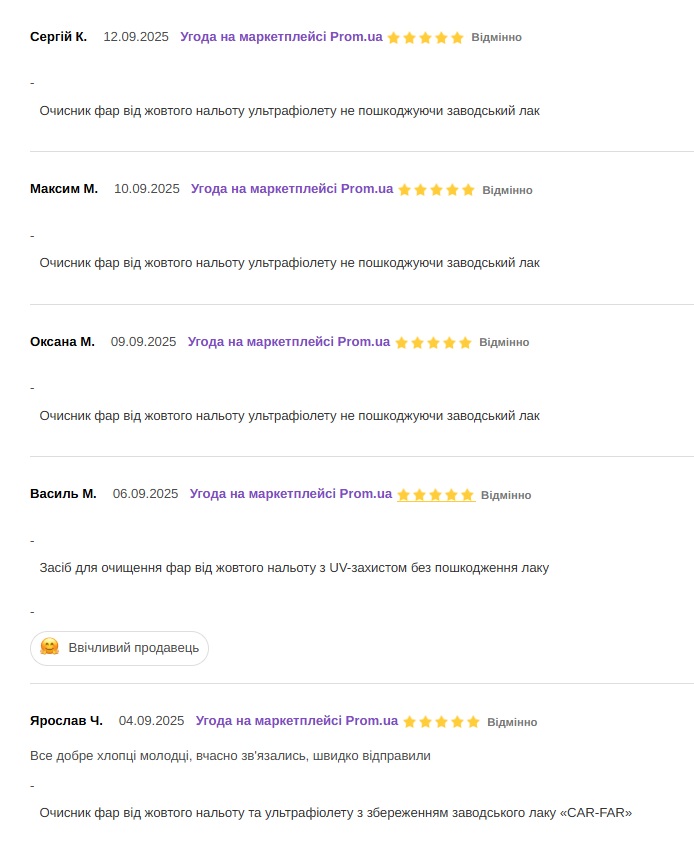Click the 12.09.2025 review date
The width and height of the screenshot is (694, 846).
point(134,37)
